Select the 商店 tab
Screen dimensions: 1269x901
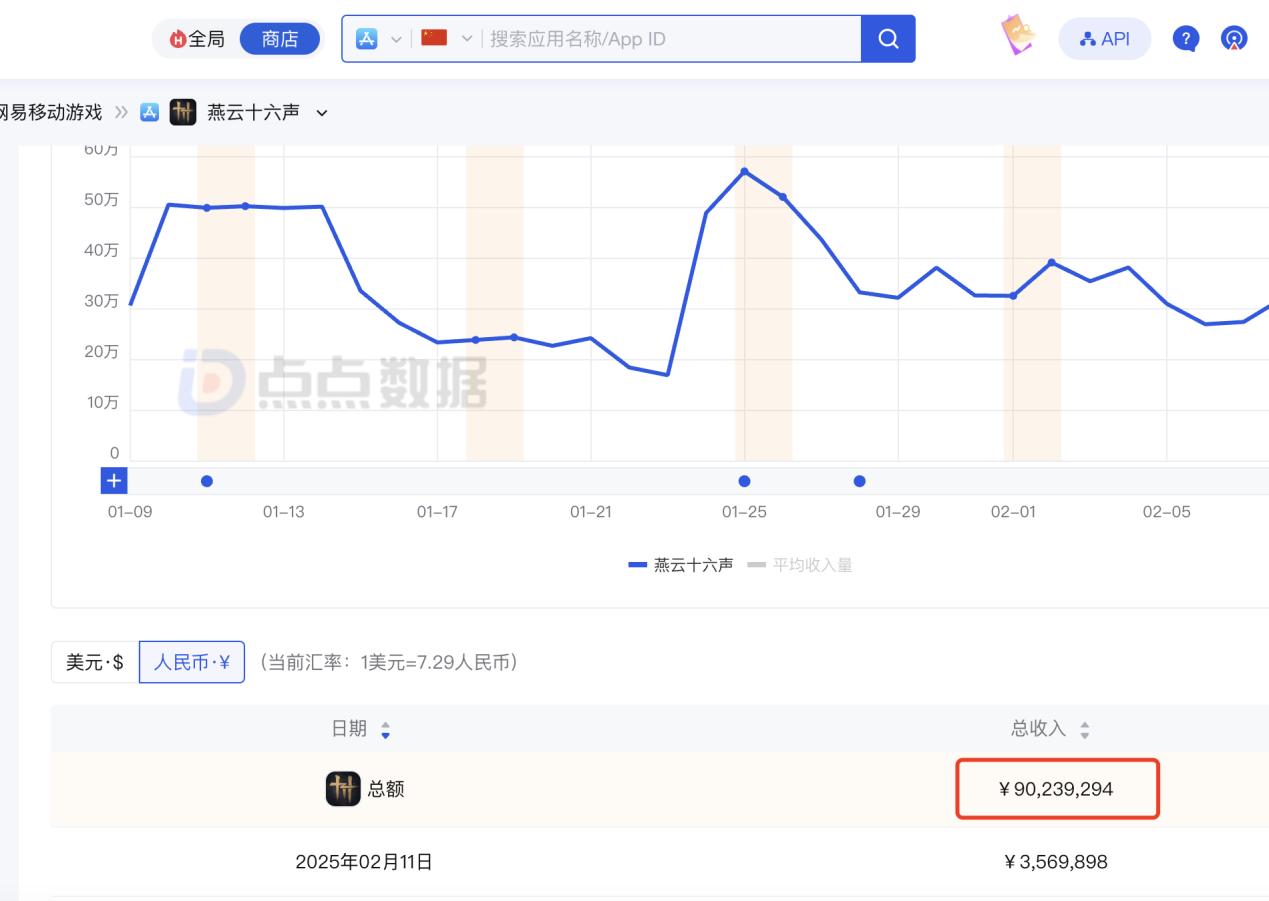280,39
